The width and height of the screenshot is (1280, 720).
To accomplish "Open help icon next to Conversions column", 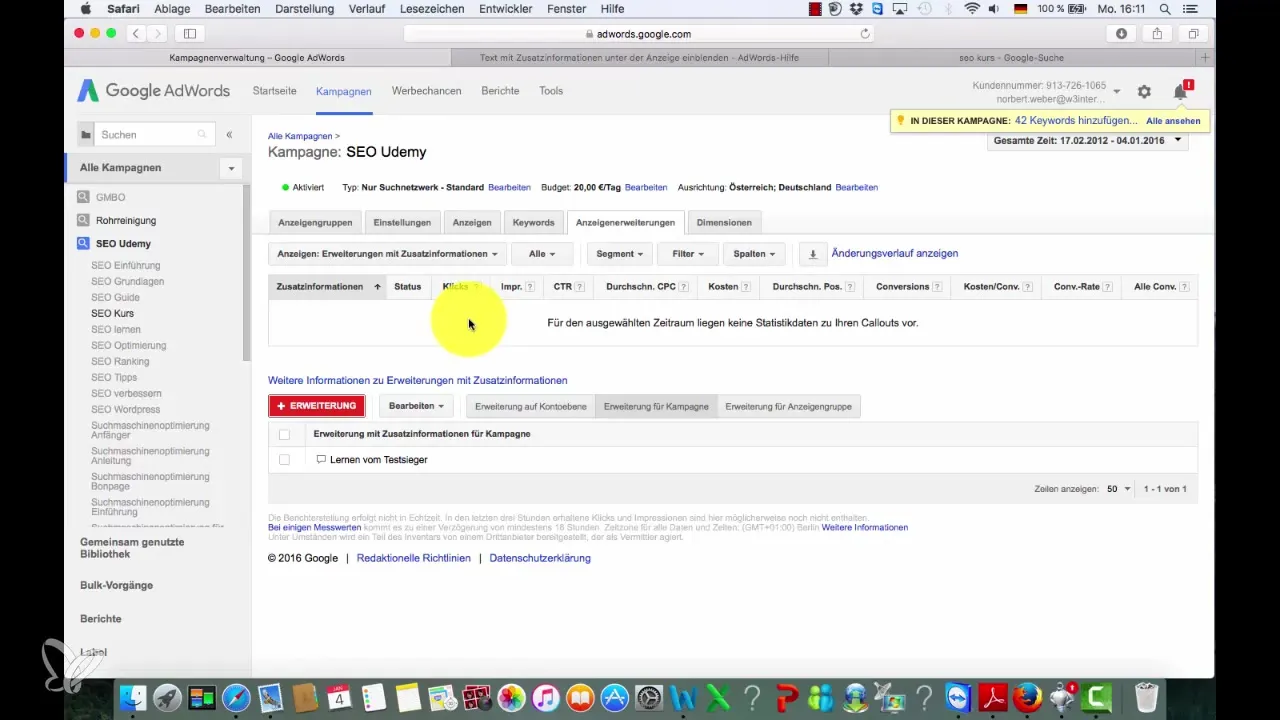I will (937, 287).
